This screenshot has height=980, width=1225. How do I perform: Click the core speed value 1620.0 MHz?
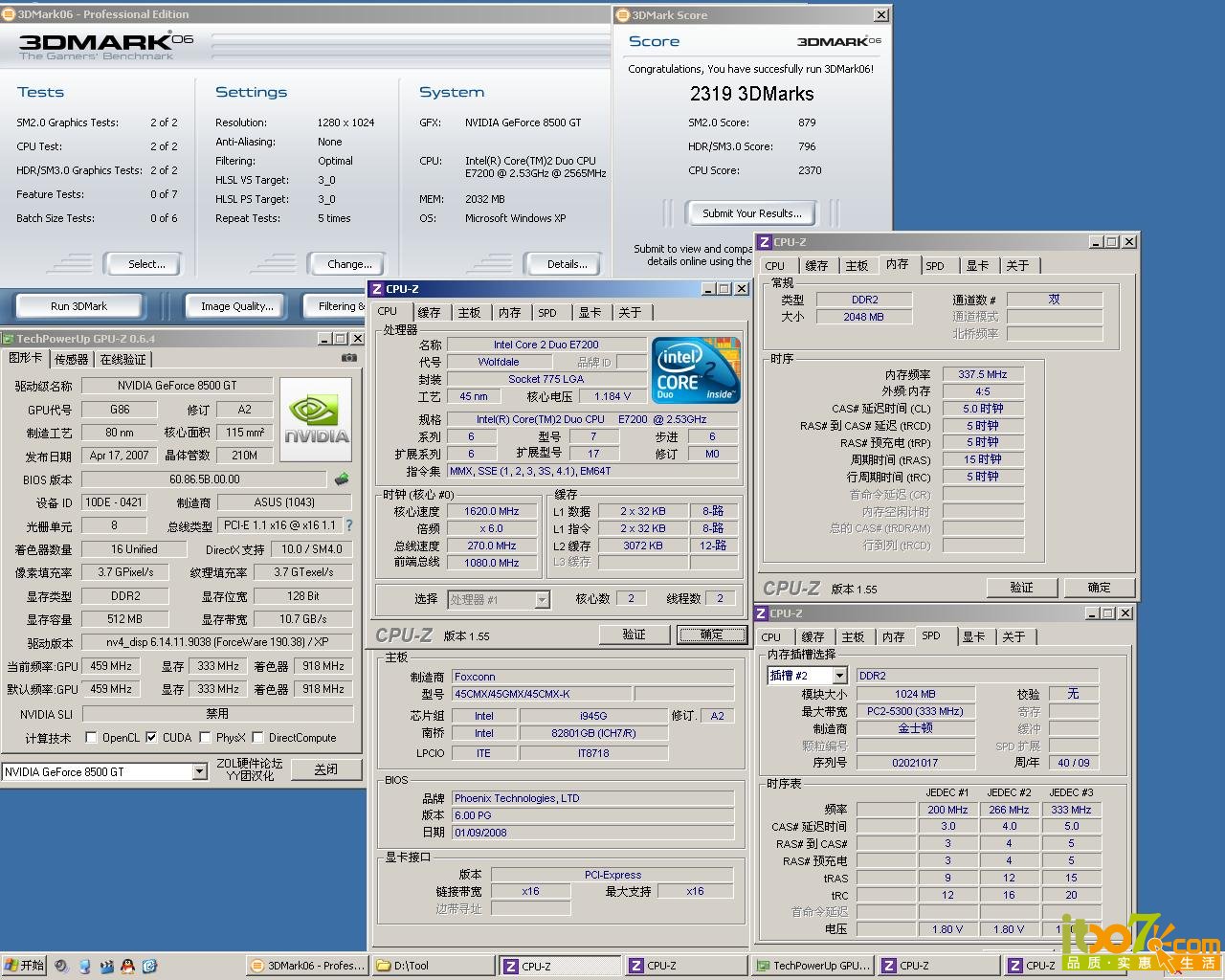(x=491, y=512)
